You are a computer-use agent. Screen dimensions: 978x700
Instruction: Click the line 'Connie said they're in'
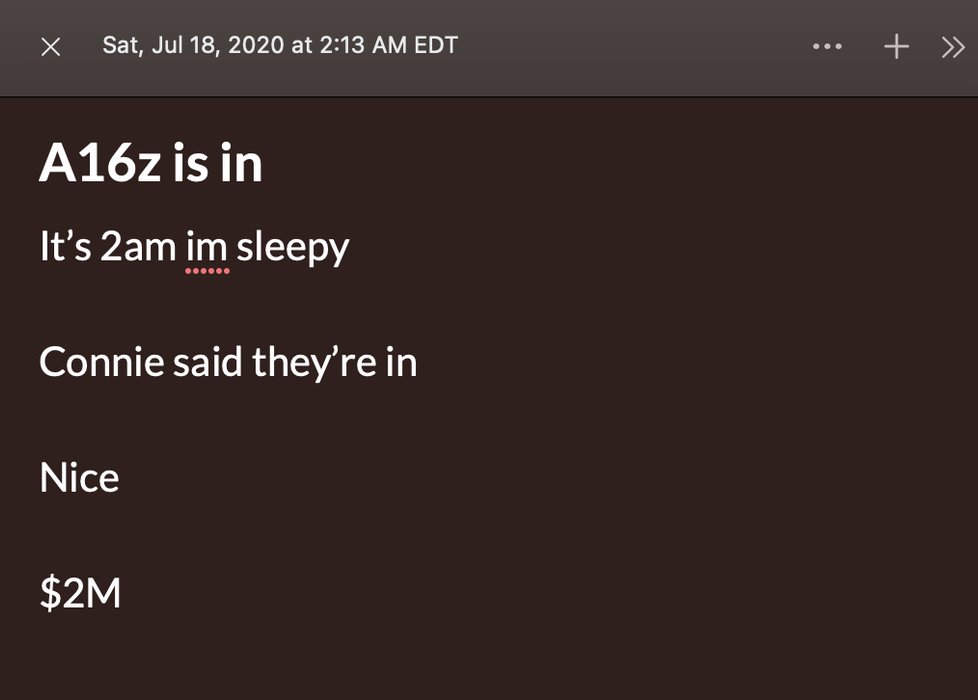coord(228,362)
